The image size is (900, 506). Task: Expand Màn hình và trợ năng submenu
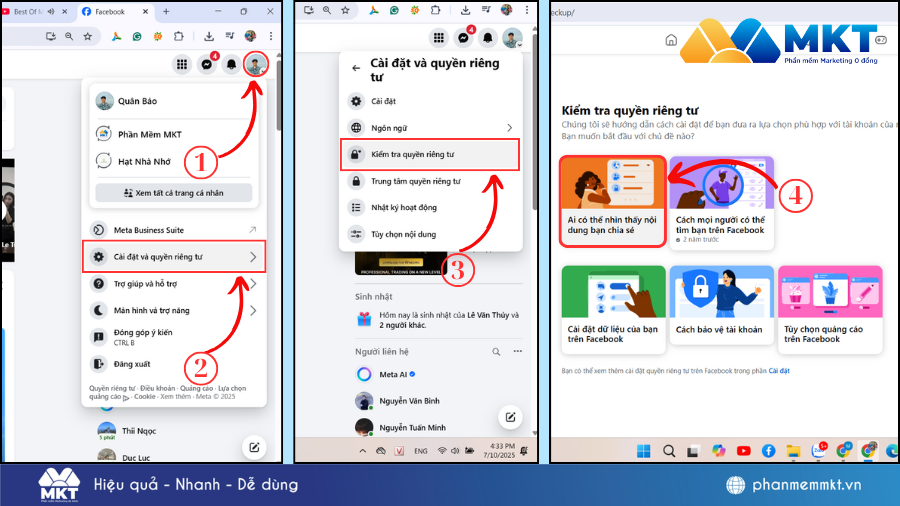click(253, 310)
